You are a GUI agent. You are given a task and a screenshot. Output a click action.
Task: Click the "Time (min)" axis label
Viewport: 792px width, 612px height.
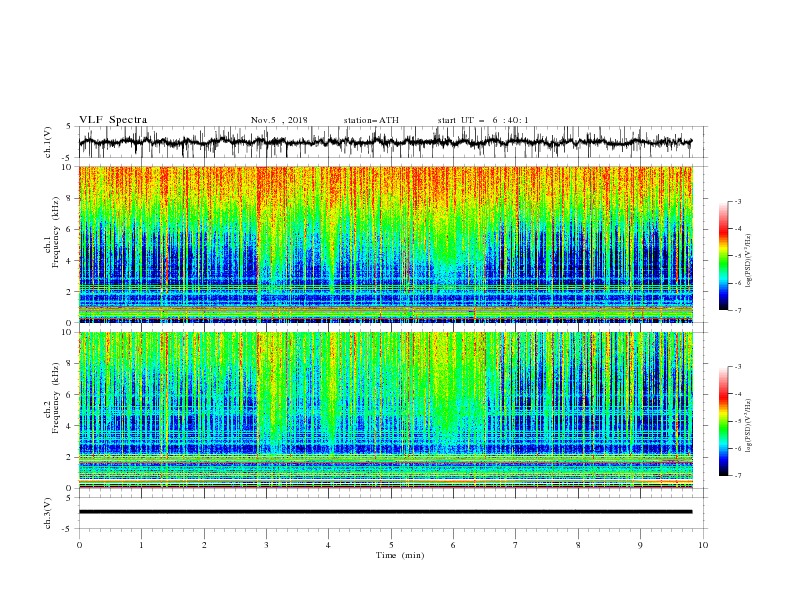[x=400, y=555]
